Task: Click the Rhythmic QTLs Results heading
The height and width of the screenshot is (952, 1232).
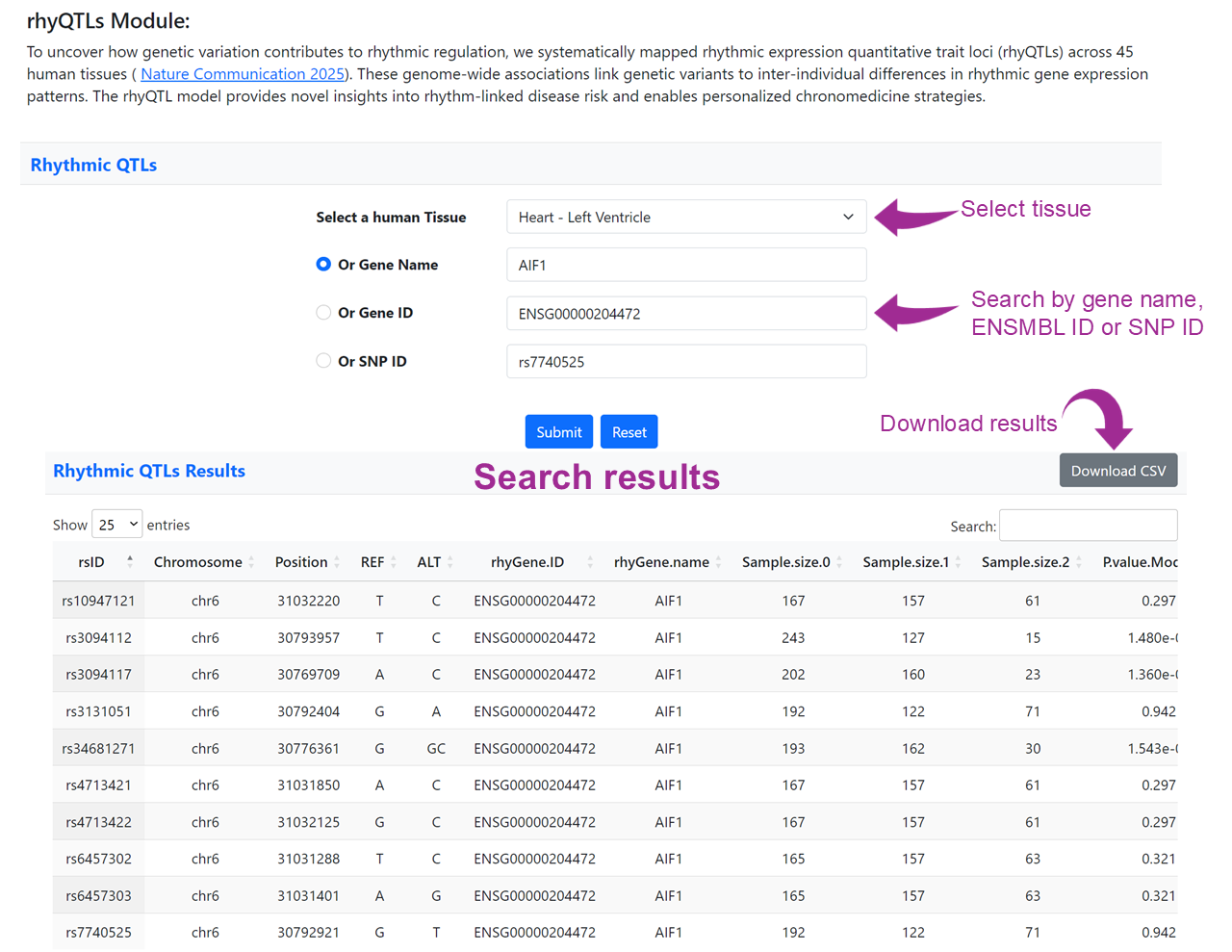Action: tap(149, 471)
